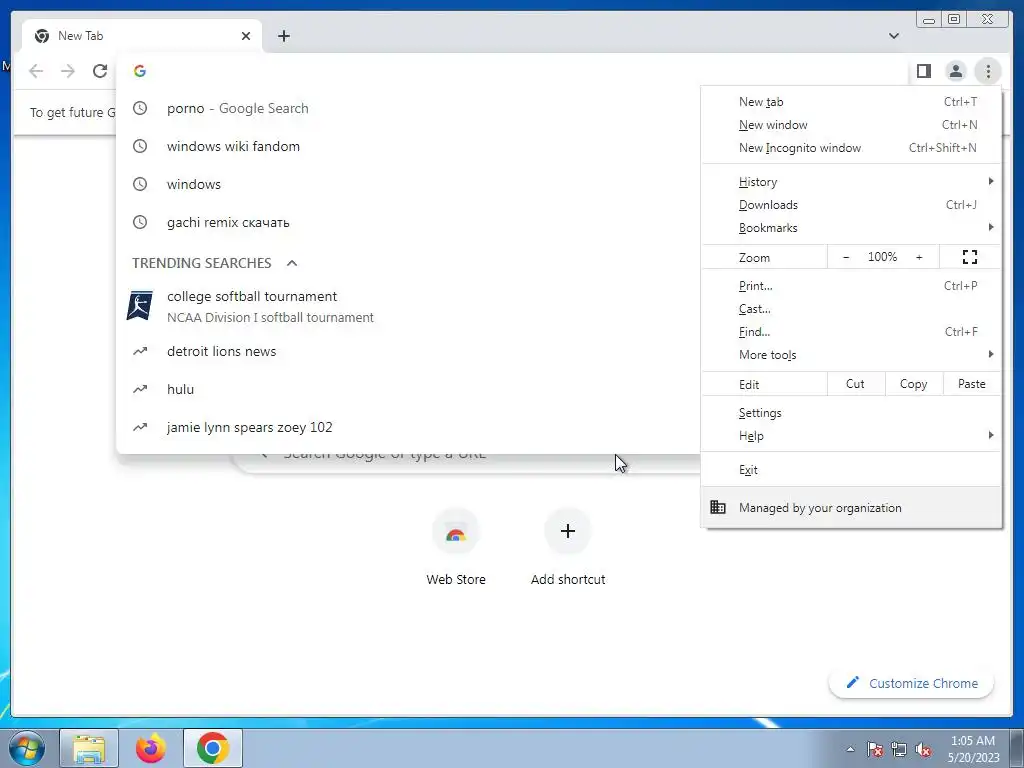Select the 'windows' history suggestion
The width and height of the screenshot is (1024, 768).
coord(408,184)
